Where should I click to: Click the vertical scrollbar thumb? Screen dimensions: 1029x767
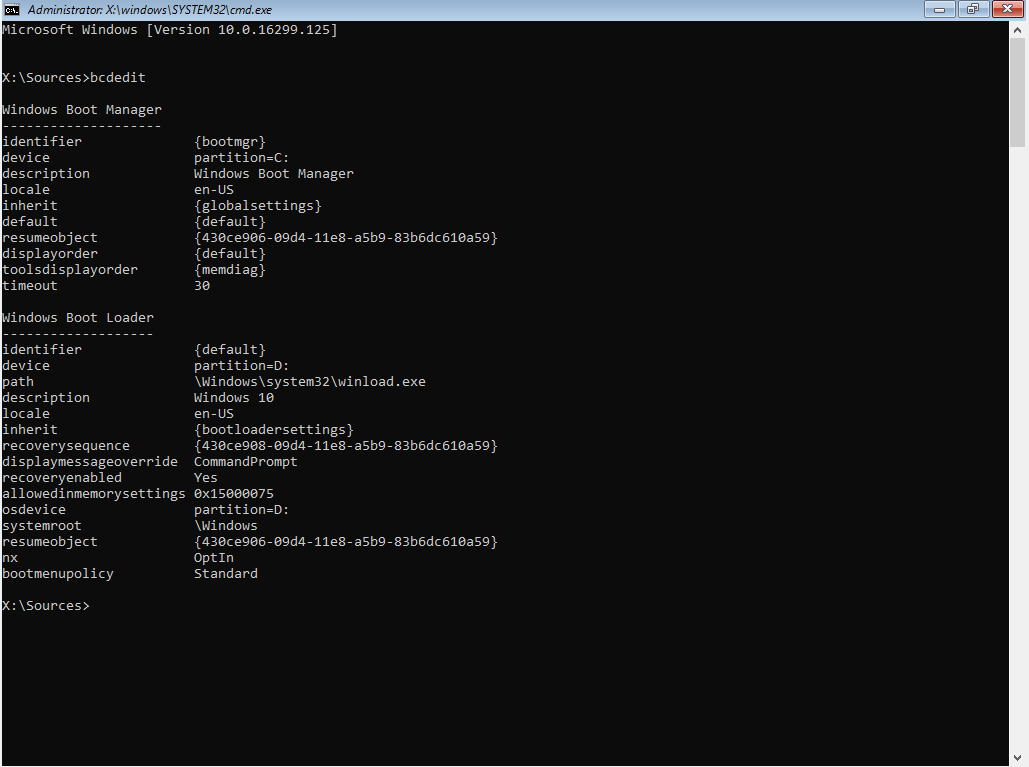pos(1018,93)
